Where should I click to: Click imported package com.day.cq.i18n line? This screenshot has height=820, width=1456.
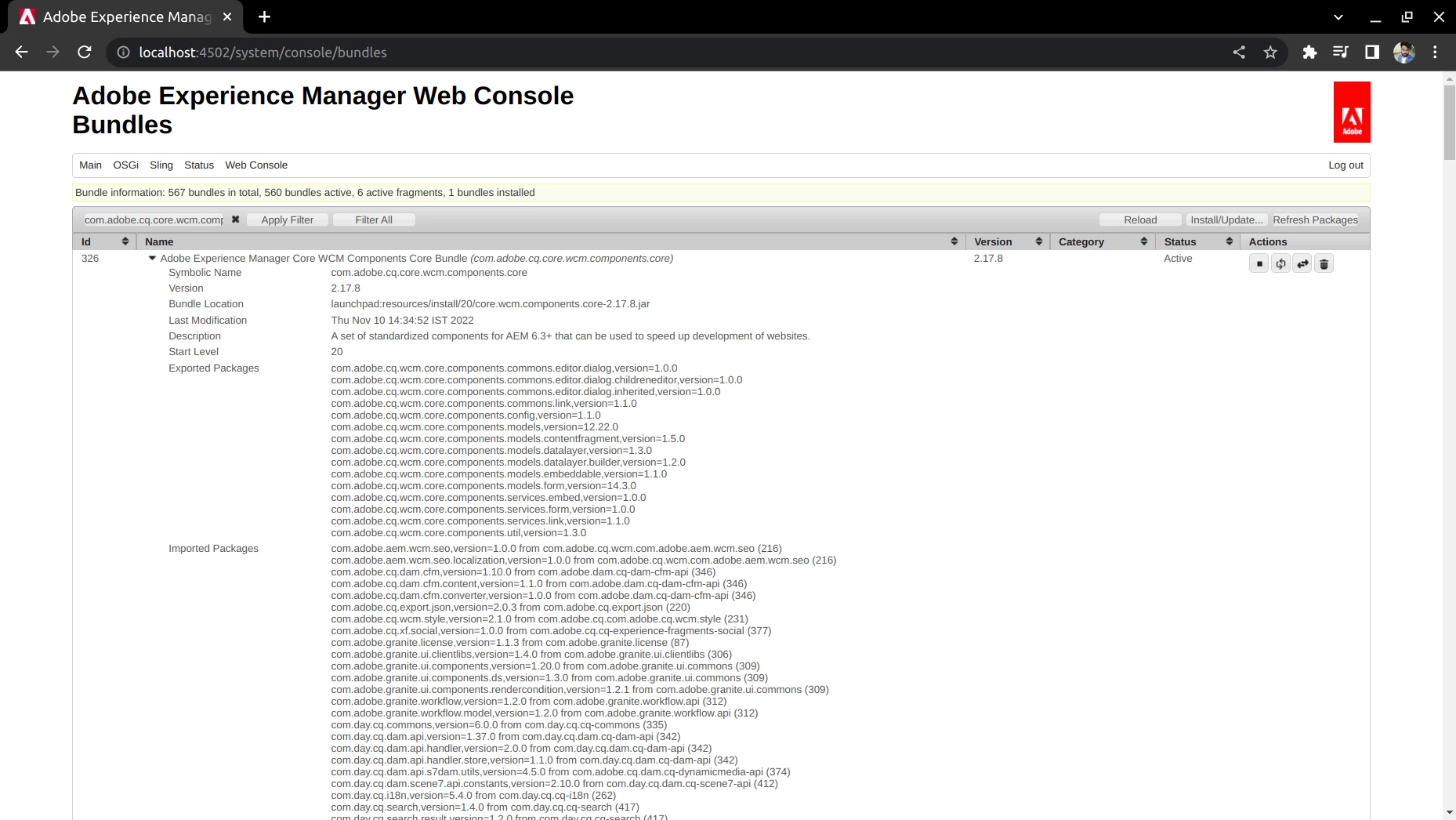click(473, 795)
